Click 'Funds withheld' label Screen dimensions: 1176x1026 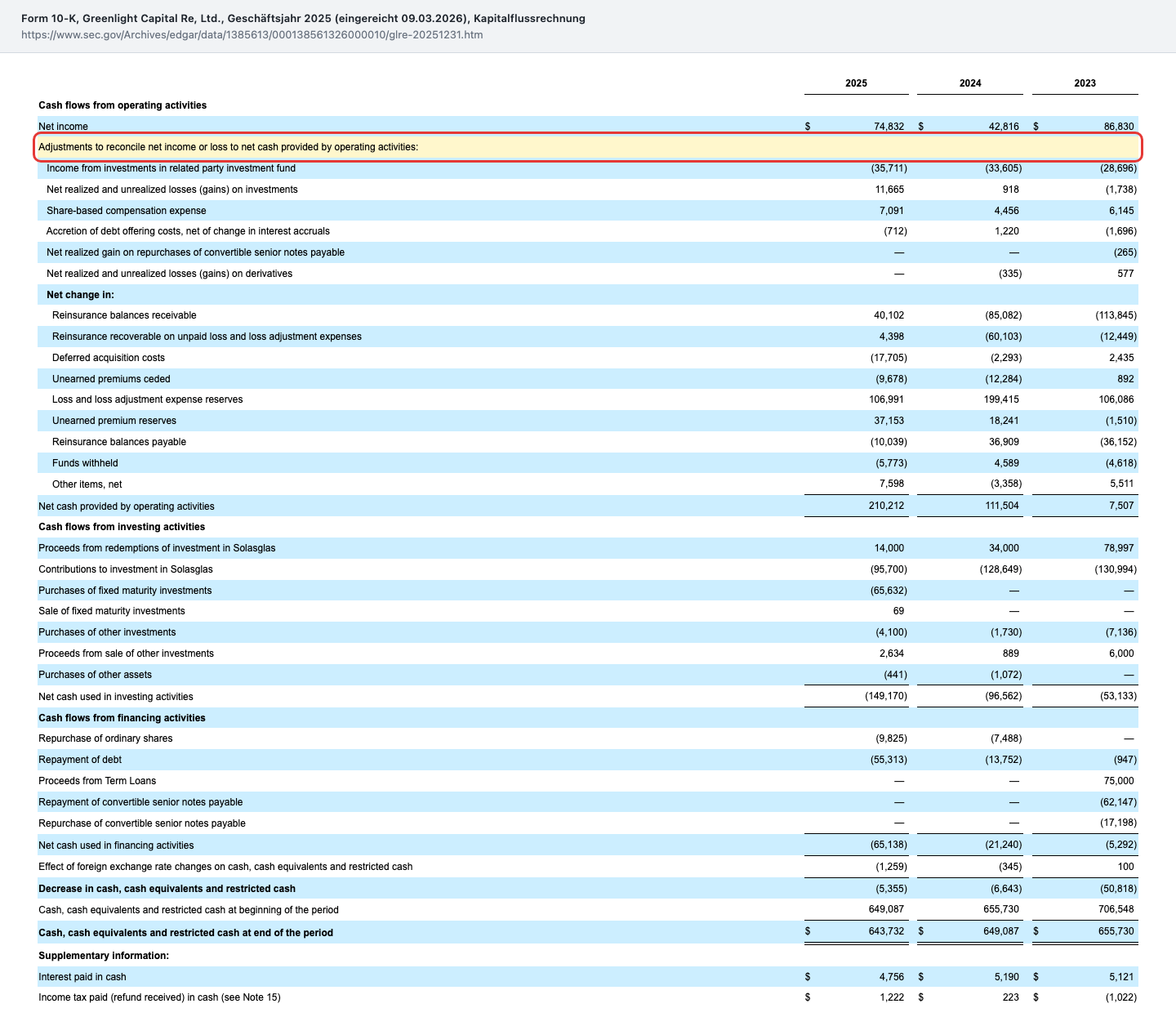[85, 463]
